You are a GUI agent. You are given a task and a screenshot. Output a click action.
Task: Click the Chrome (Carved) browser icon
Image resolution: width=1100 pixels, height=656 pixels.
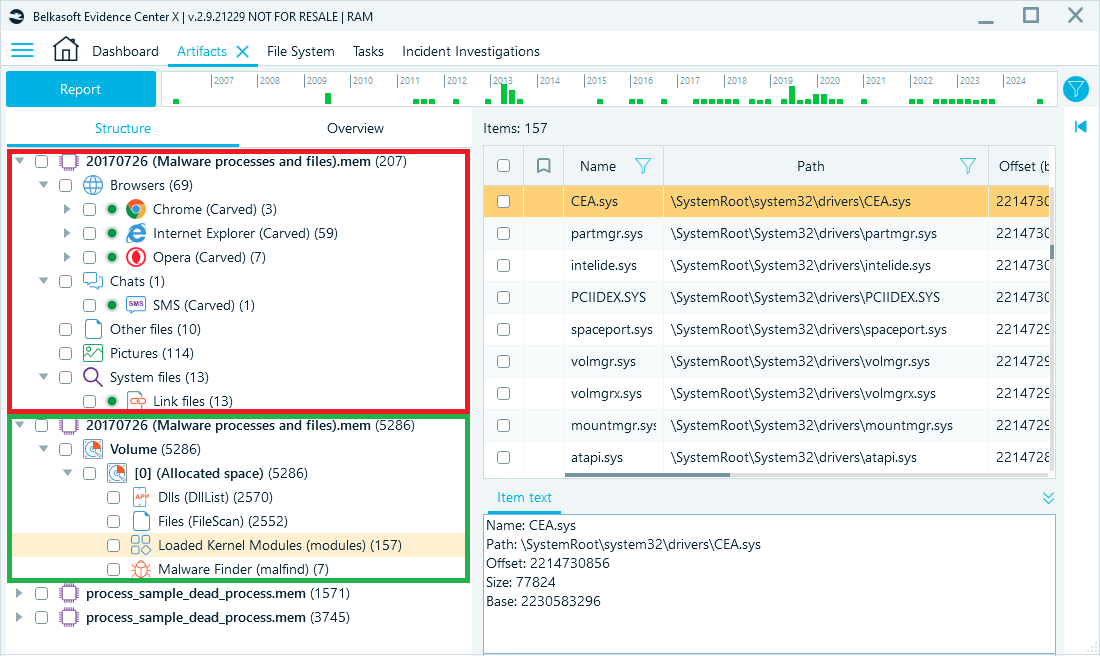coord(137,209)
